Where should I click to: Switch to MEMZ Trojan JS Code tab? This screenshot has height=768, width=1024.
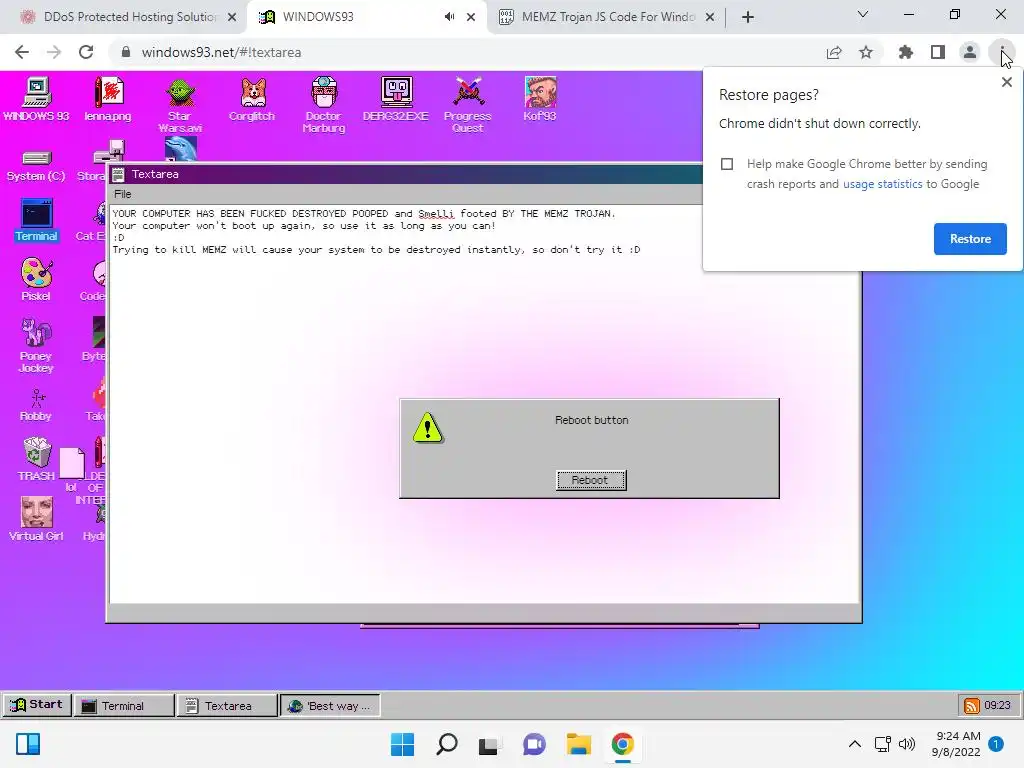click(x=608, y=17)
